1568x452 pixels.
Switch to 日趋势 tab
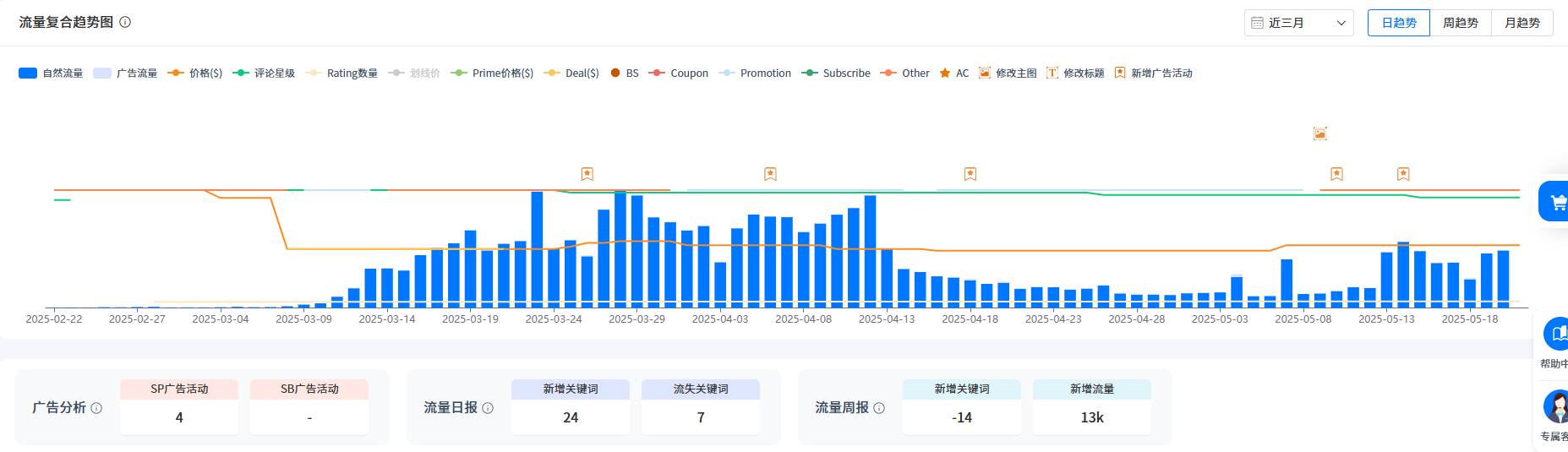point(1399,23)
